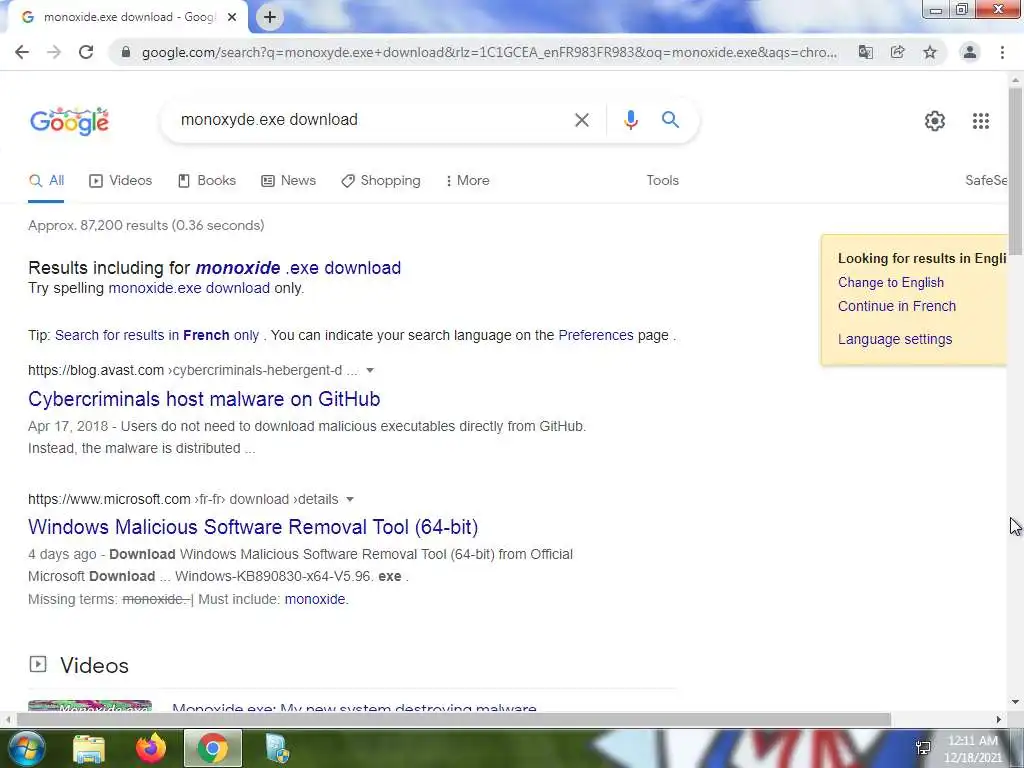Image resolution: width=1024 pixels, height=768 pixels.
Task: Reload the page with the refresh icon
Action: [x=86, y=52]
